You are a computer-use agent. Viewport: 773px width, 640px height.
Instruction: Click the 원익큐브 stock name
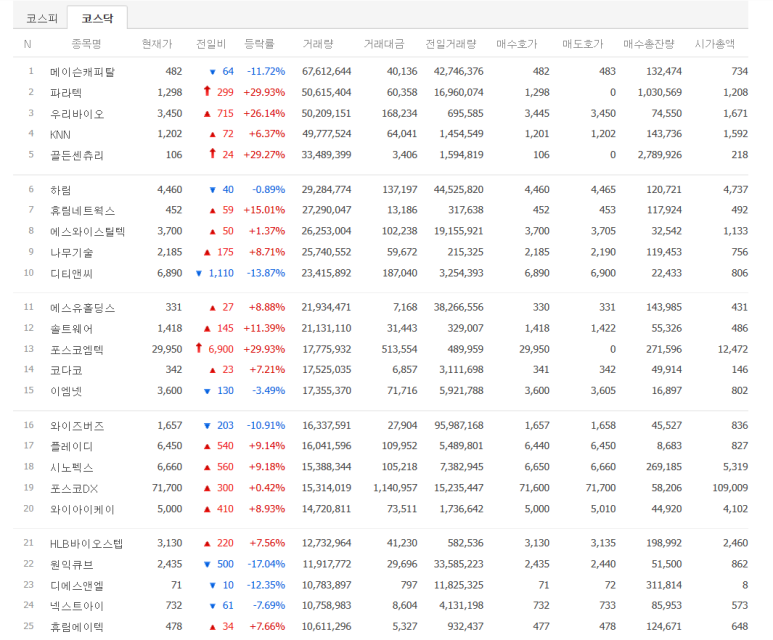point(71,564)
